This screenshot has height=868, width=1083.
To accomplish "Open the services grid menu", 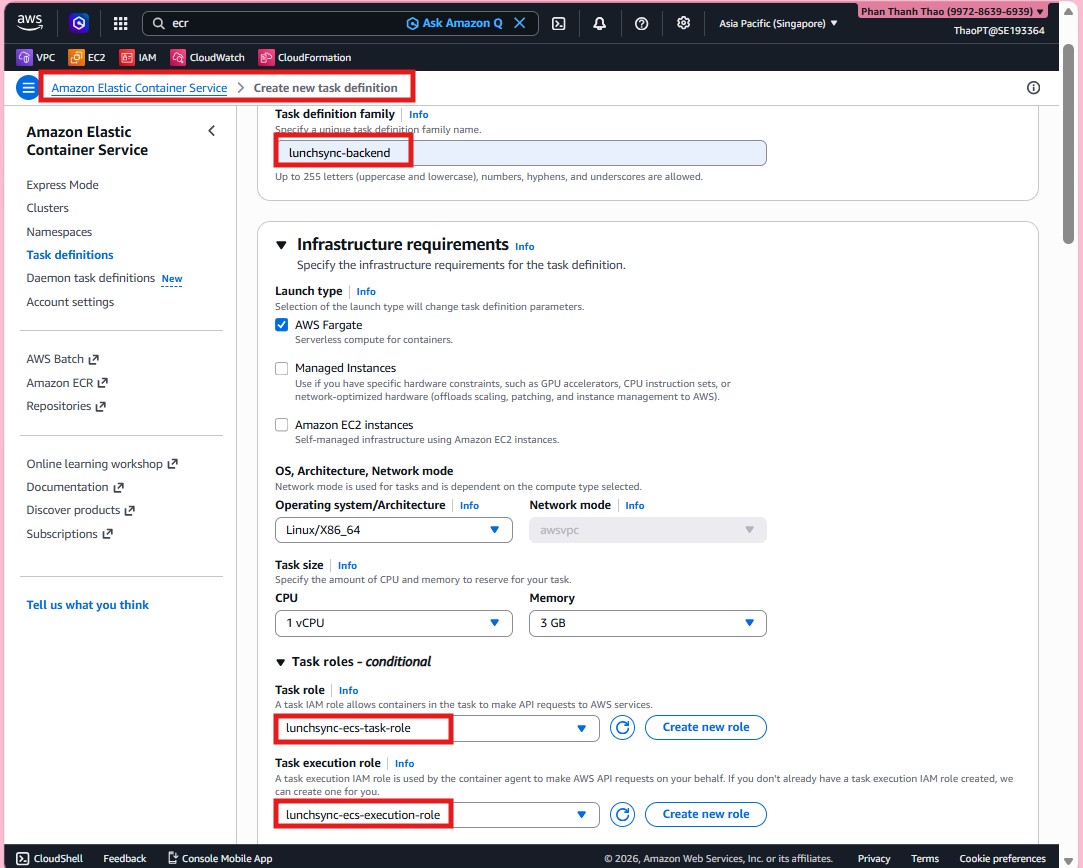I will 120,22.
